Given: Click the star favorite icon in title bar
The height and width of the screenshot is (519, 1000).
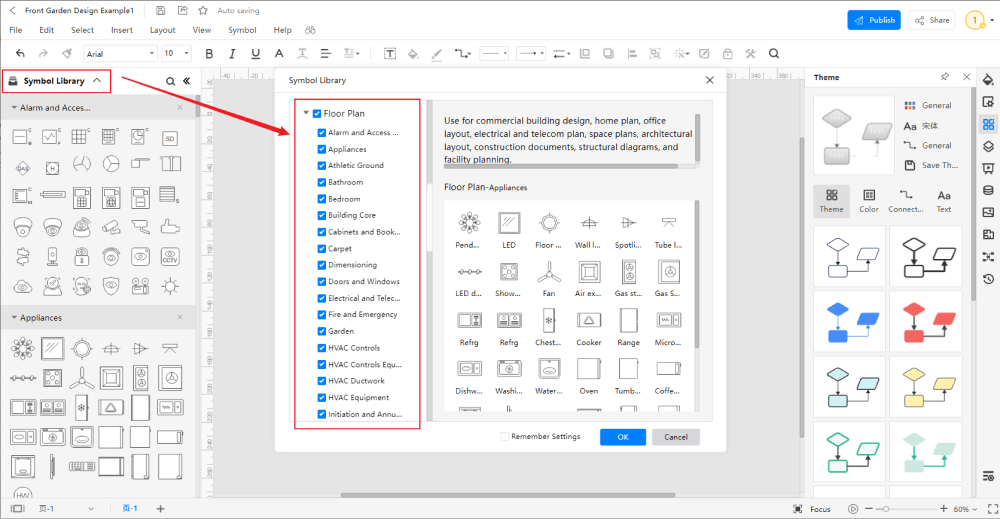Looking at the screenshot, I should [x=204, y=10].
